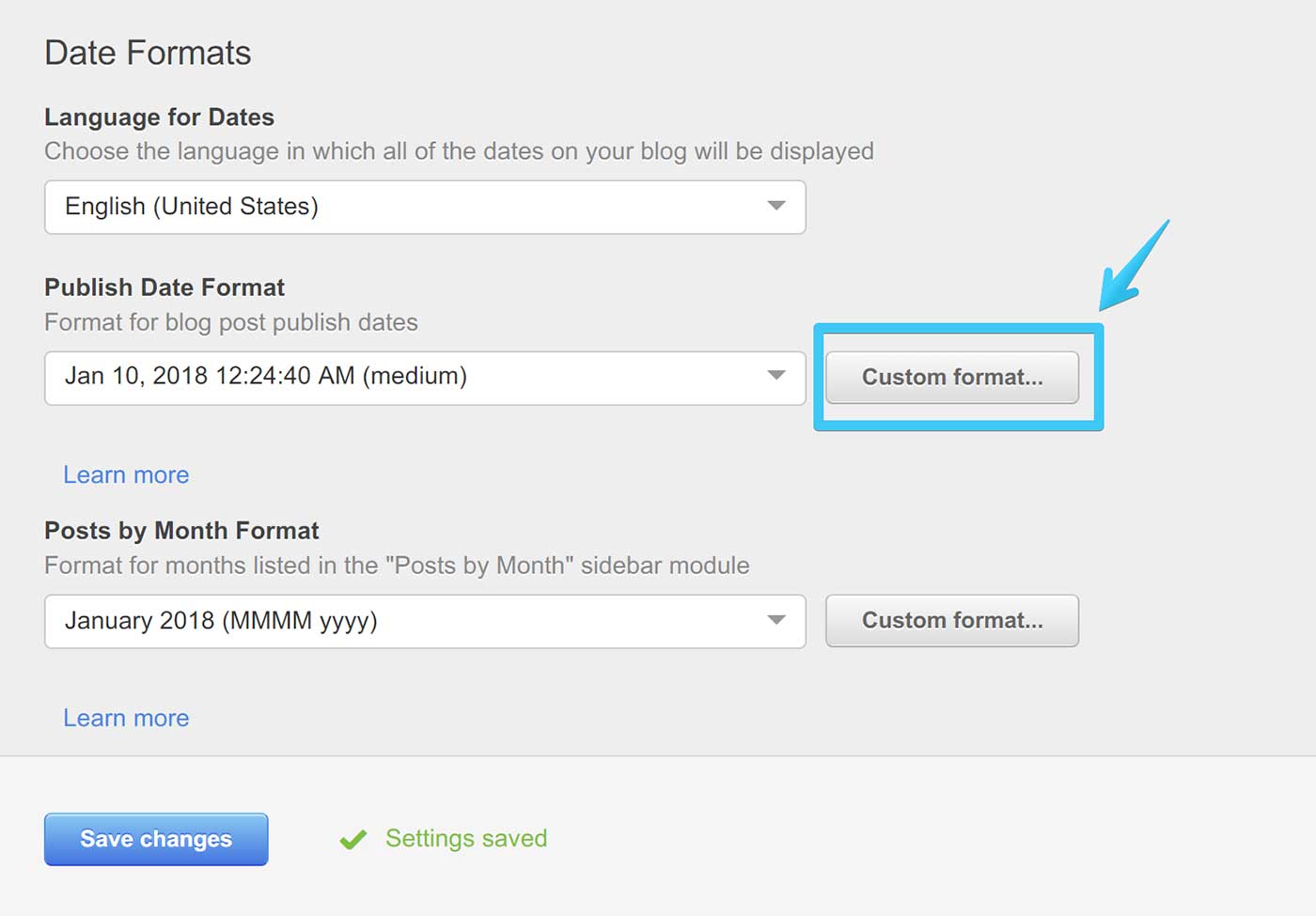Image resolution: width=1316 pixels, height=916 pixels.
Task: Click the Language for Dates label
Action: (x=159, y=117)
